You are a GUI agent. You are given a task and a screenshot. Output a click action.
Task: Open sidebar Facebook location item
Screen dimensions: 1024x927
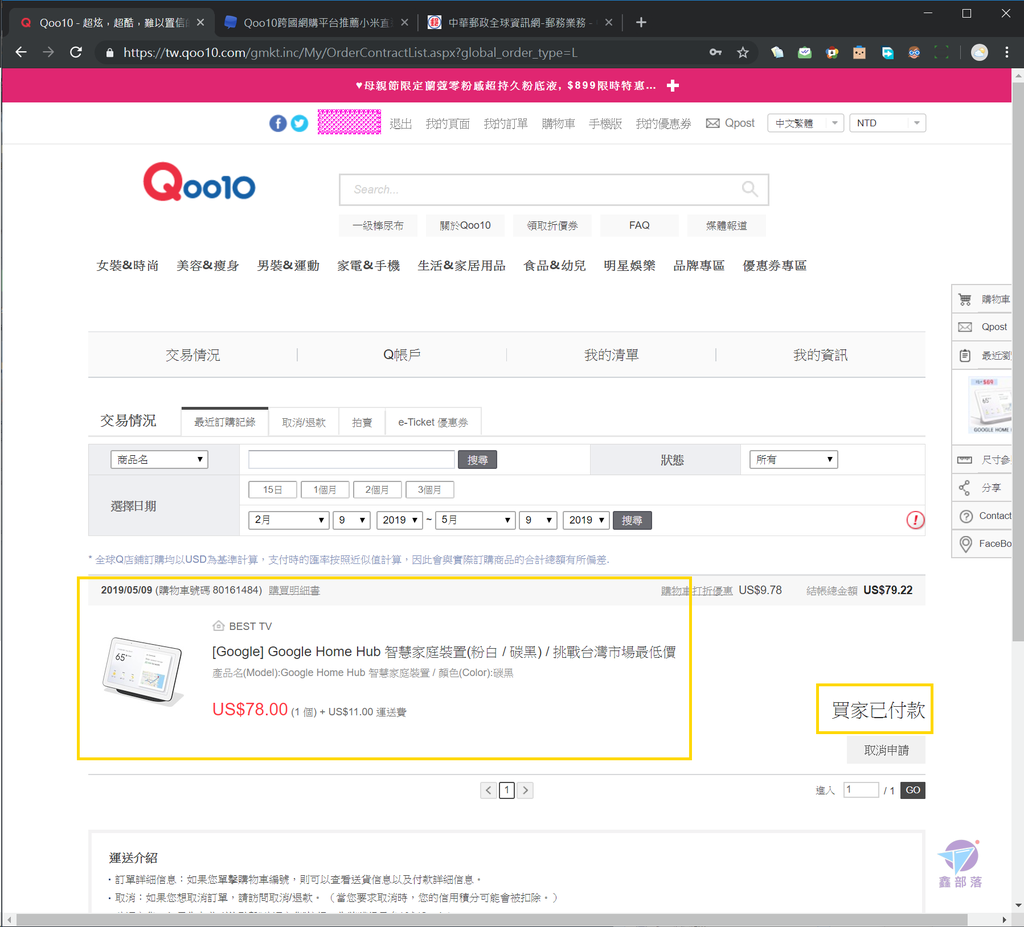point(984,544)
